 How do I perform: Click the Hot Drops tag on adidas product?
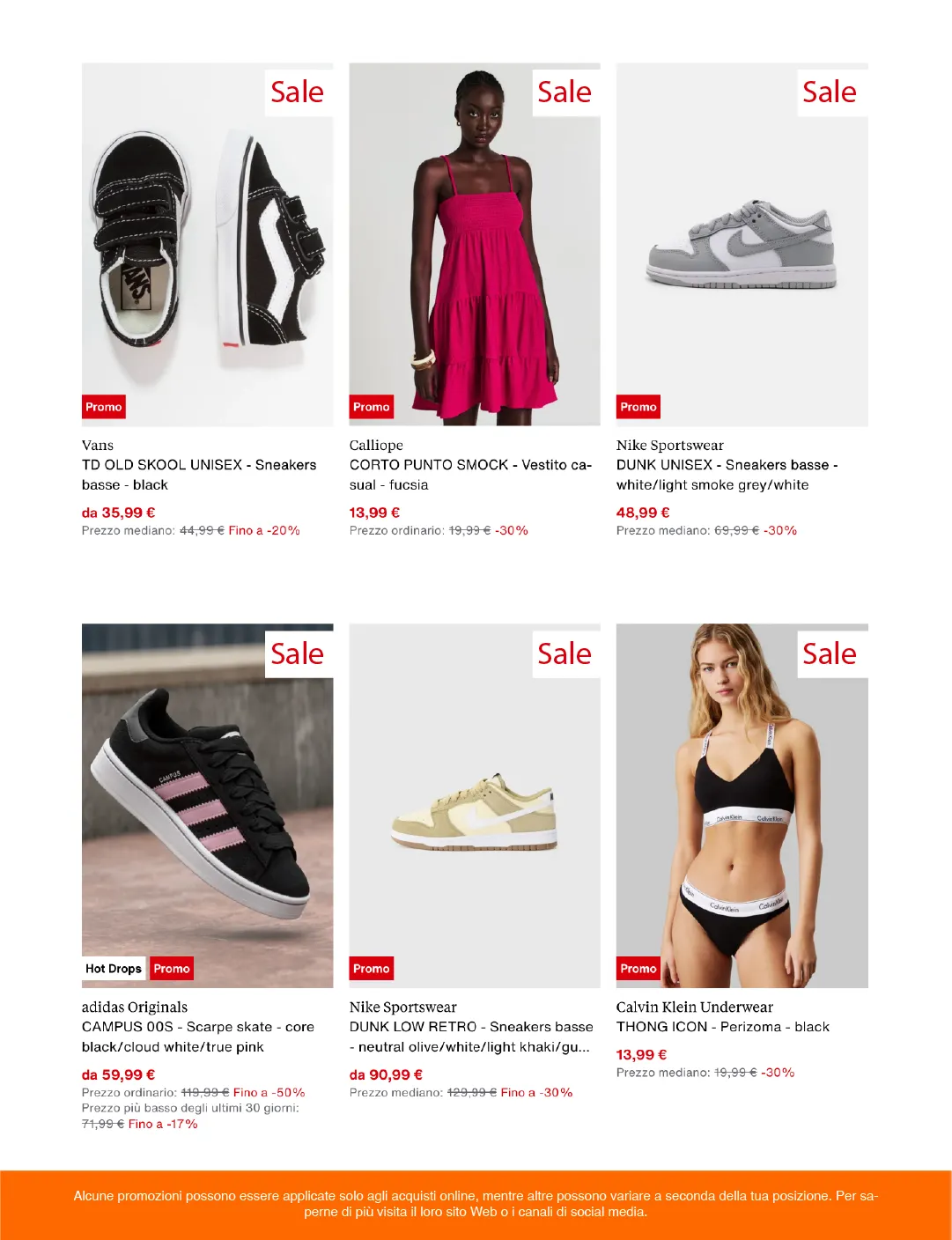coord(114,969)
